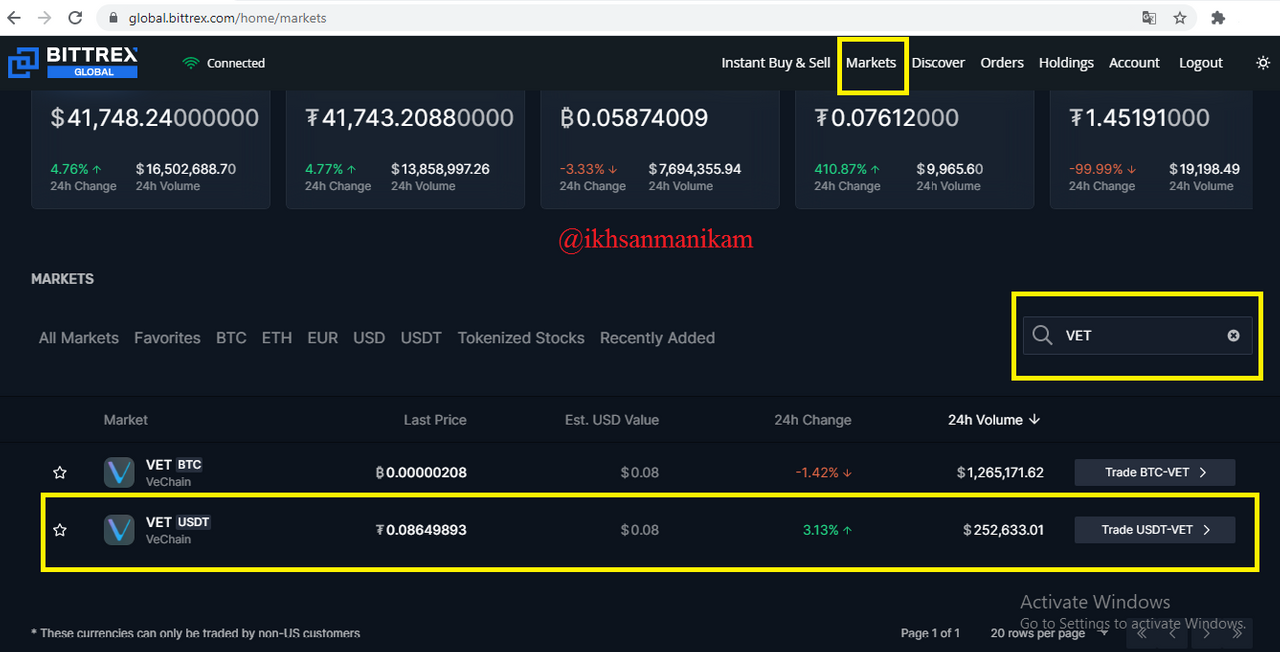Image resolution: width=1280 pixels, height=652 pixels.
Task: Sort by Est. USD Value column header
Action: pyautogui.click(x=612, y=420)
